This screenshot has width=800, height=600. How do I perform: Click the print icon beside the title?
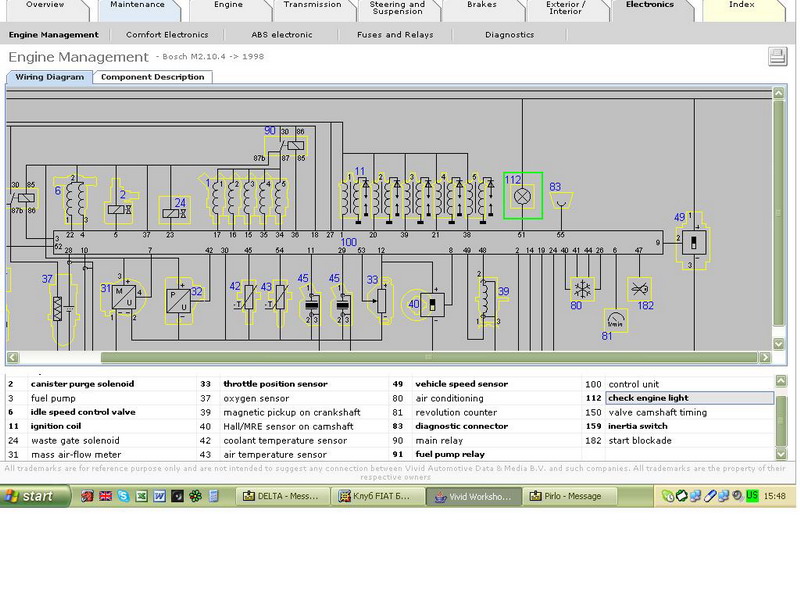click(776, 57)
